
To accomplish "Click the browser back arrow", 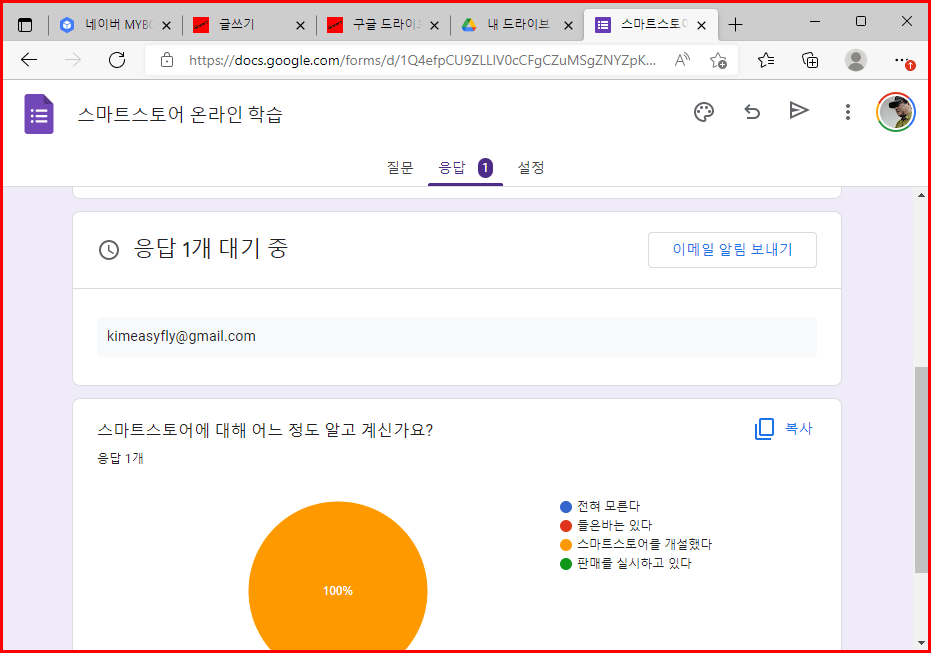I will tap(28, 60).
